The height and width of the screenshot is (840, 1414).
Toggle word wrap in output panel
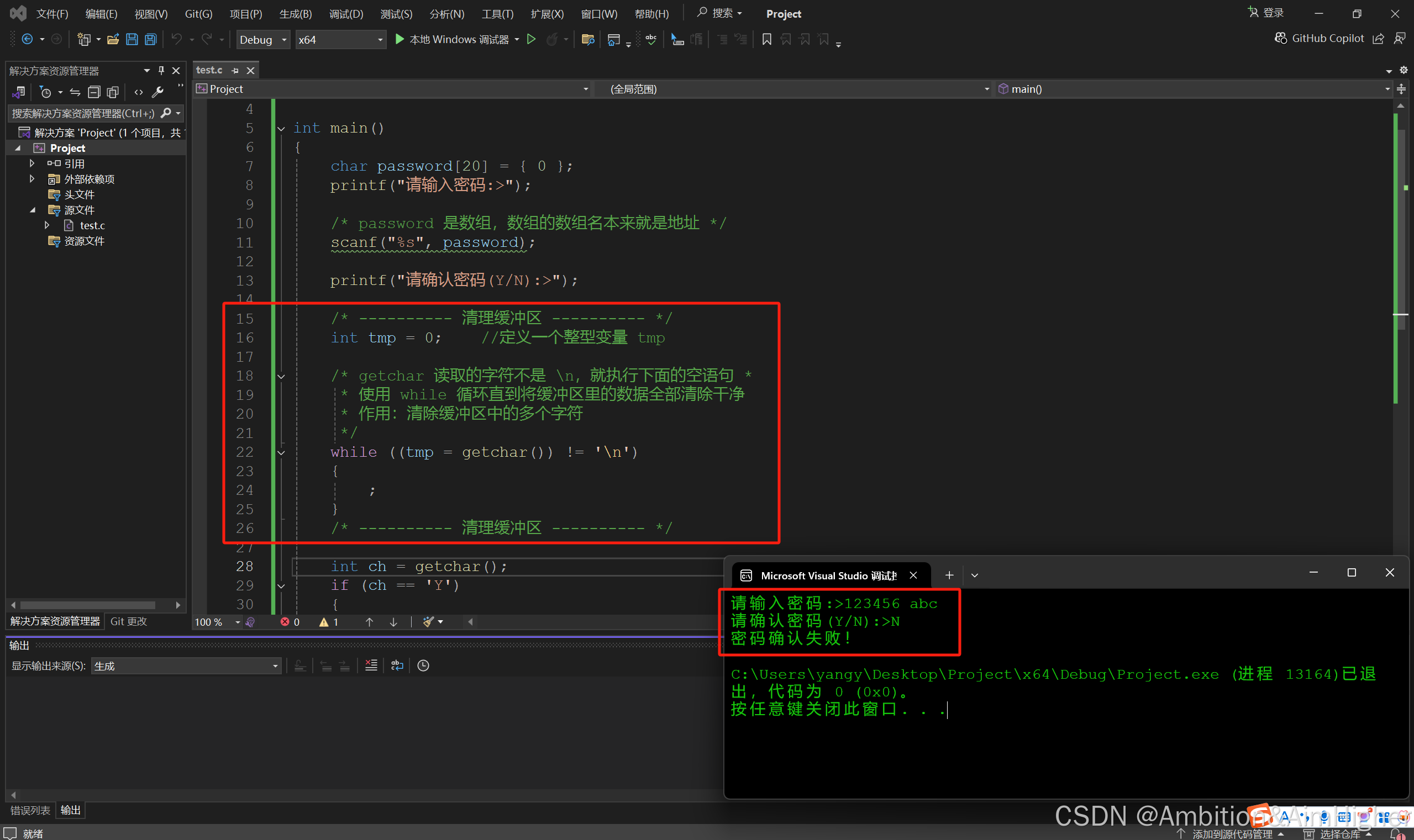[397, 665]
